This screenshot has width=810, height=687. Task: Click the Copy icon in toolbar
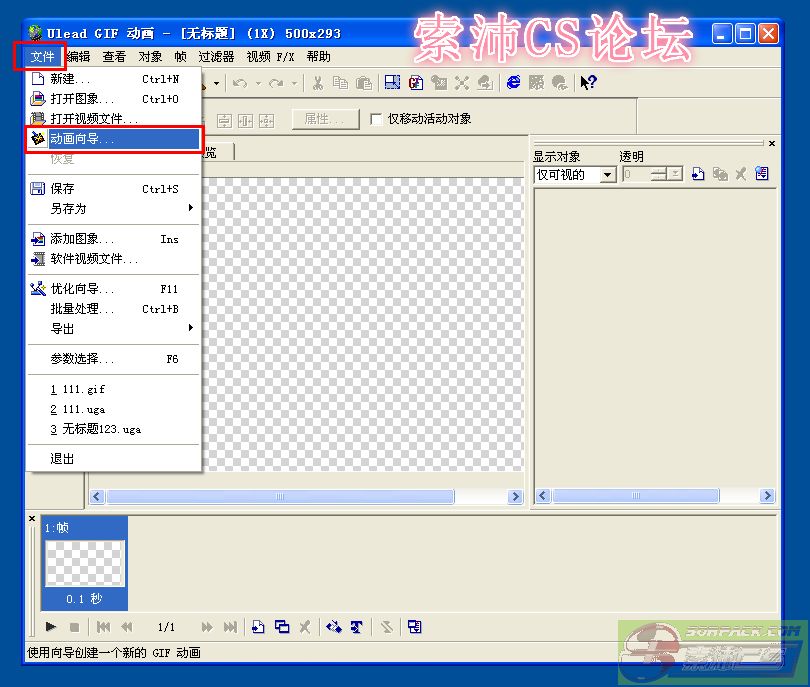click(x=340, y=83)
